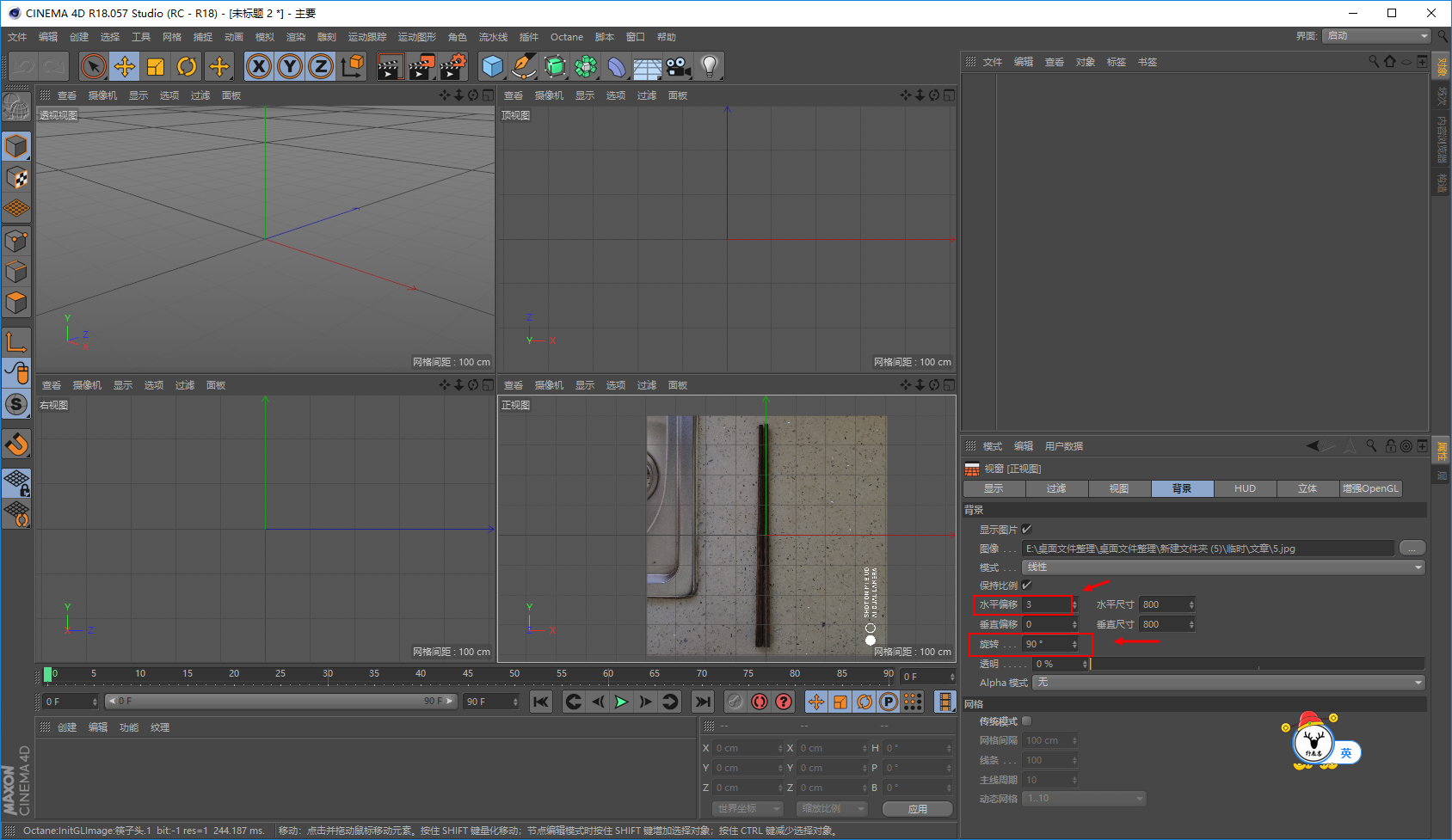Enable the 传统模式 checkbox

pos(1026,721)
